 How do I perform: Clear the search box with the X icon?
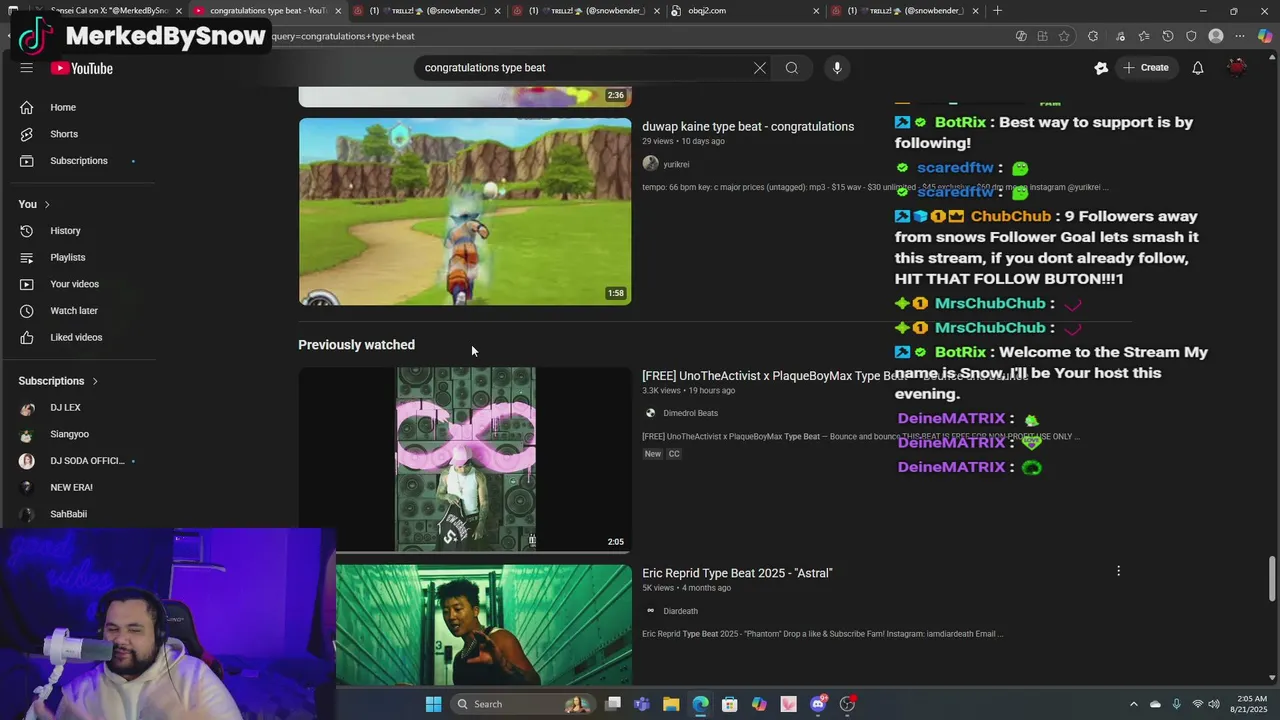760,68
